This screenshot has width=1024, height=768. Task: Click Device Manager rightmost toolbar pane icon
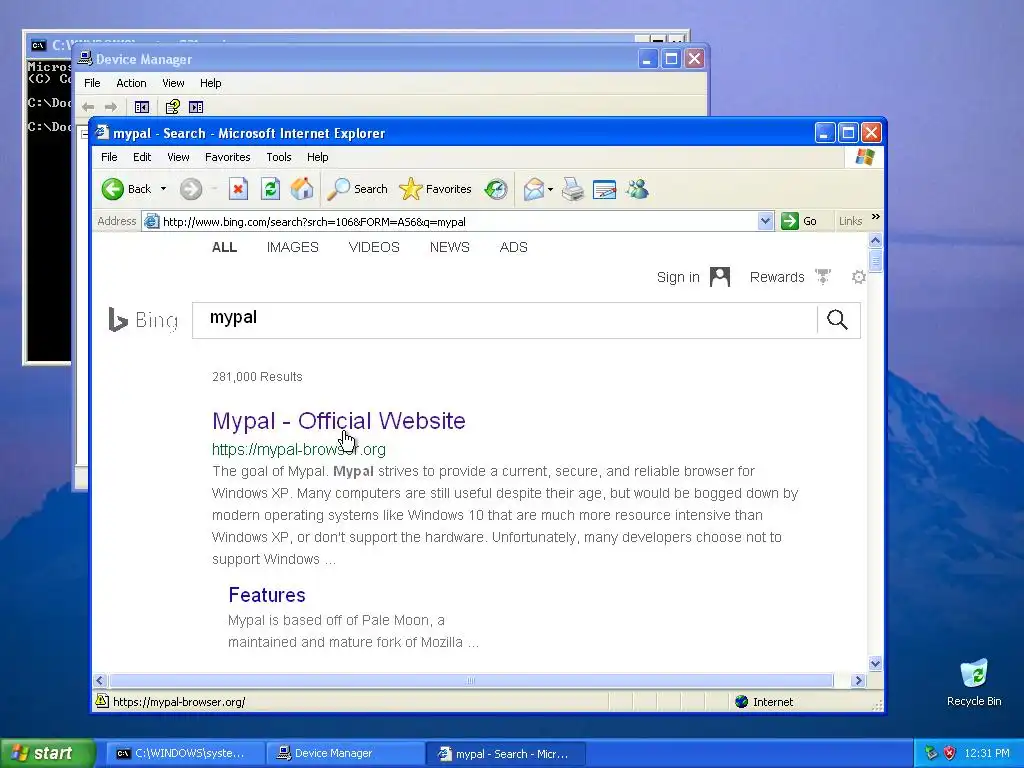pos(196,107)
